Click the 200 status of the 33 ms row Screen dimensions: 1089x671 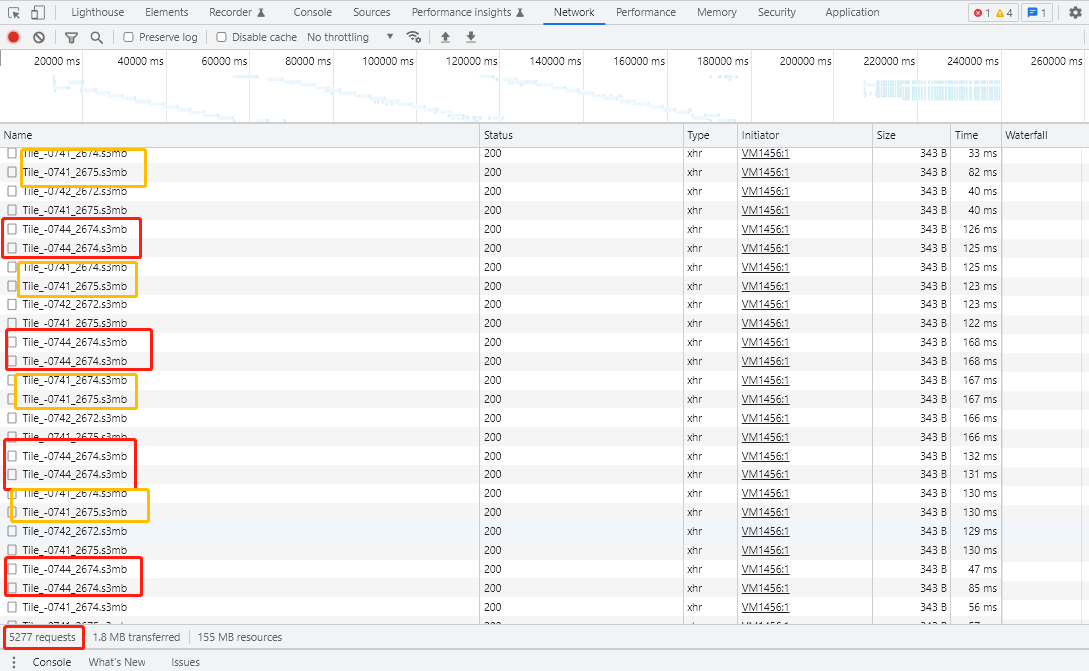point(492,153)
